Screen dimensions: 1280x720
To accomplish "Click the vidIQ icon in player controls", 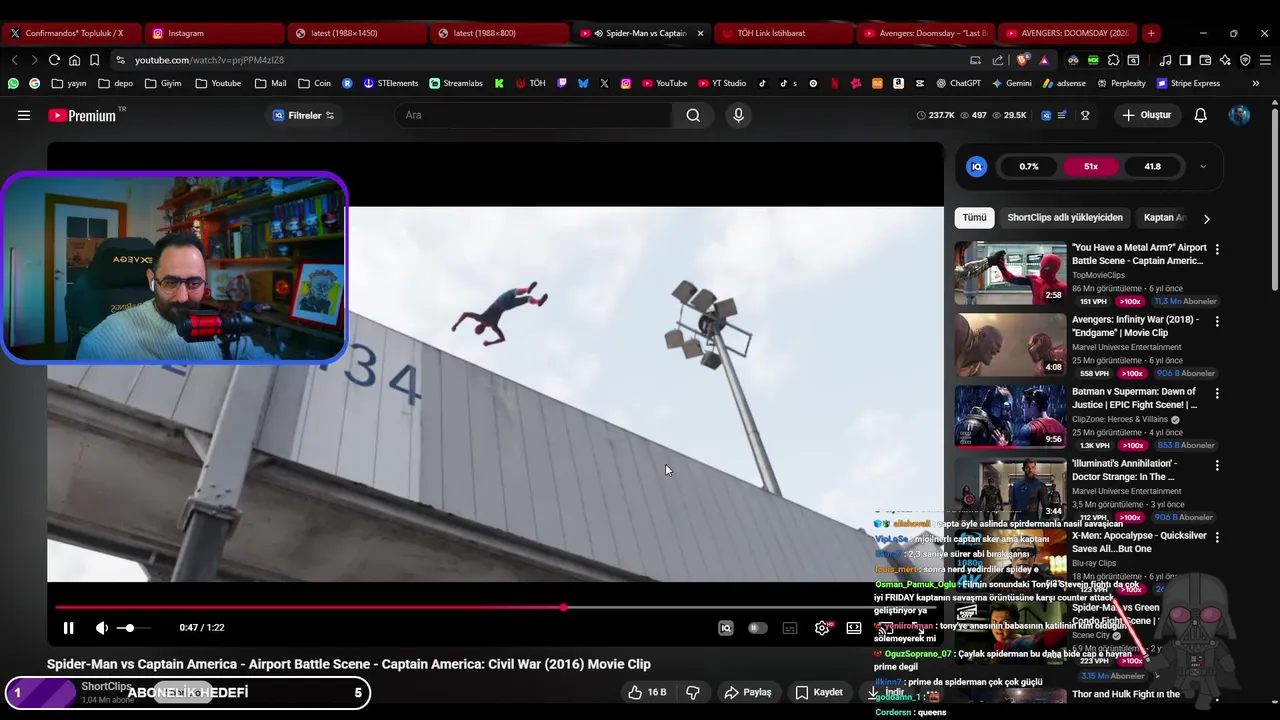I will pos(726,628).
